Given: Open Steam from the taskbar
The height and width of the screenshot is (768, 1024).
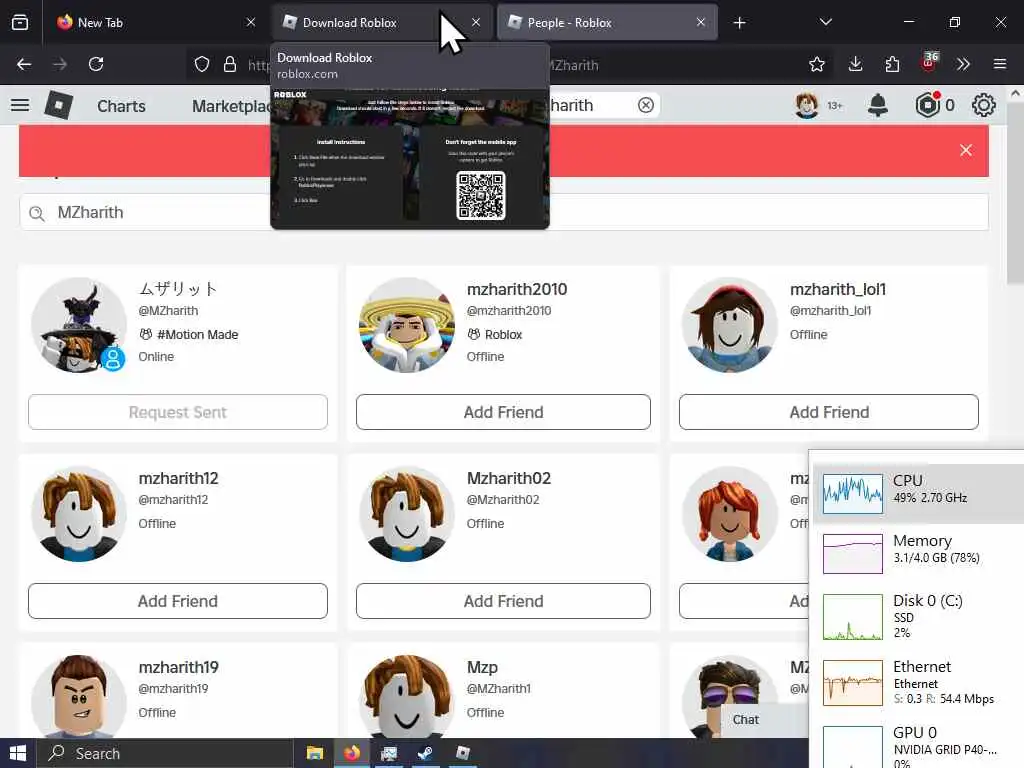Looking at the screenshot, I should (x=426, y=753).
